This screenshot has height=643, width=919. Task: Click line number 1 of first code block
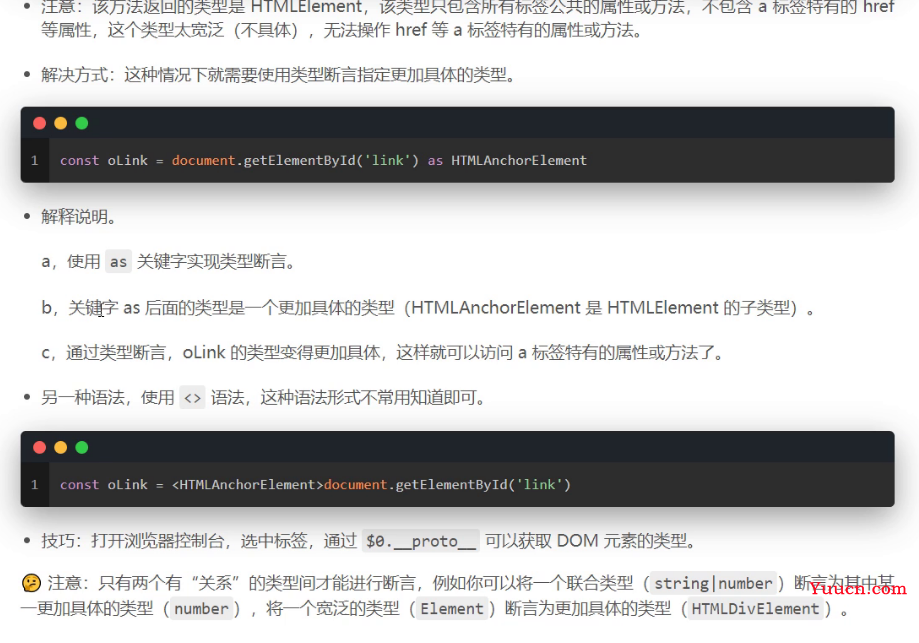pos(35,161)
